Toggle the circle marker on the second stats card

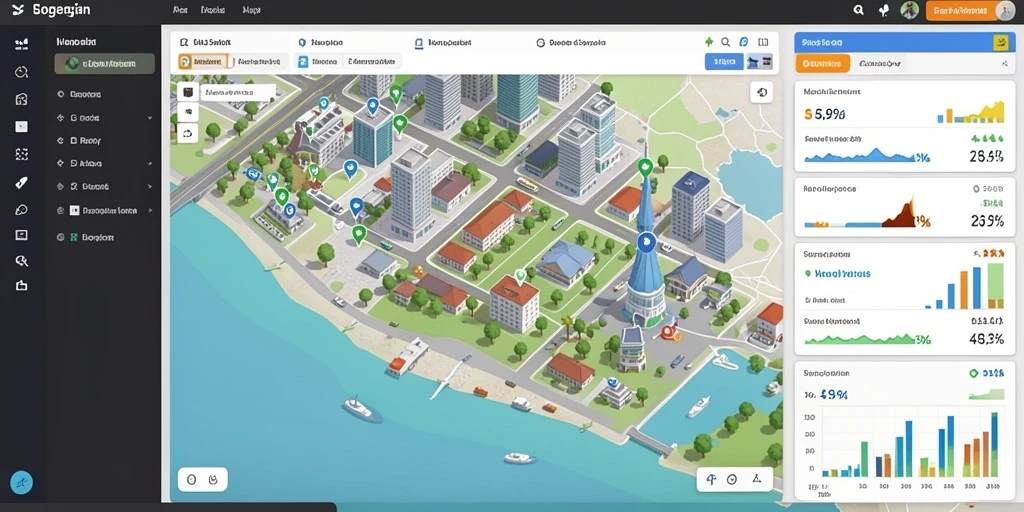tap(976, 189)
